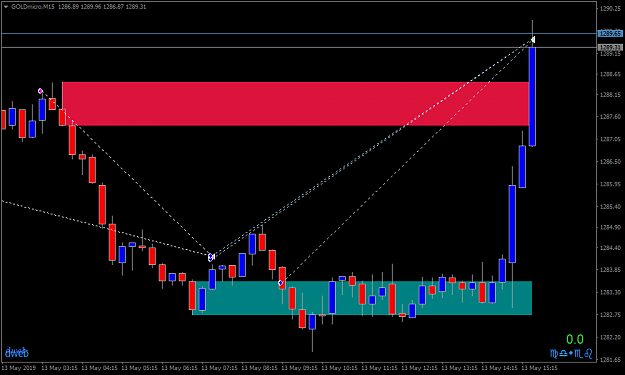625x375 pixels.
Task: Click the 13 May 13:15 time label
Action: pyautogui.click(x=459, y=368)
